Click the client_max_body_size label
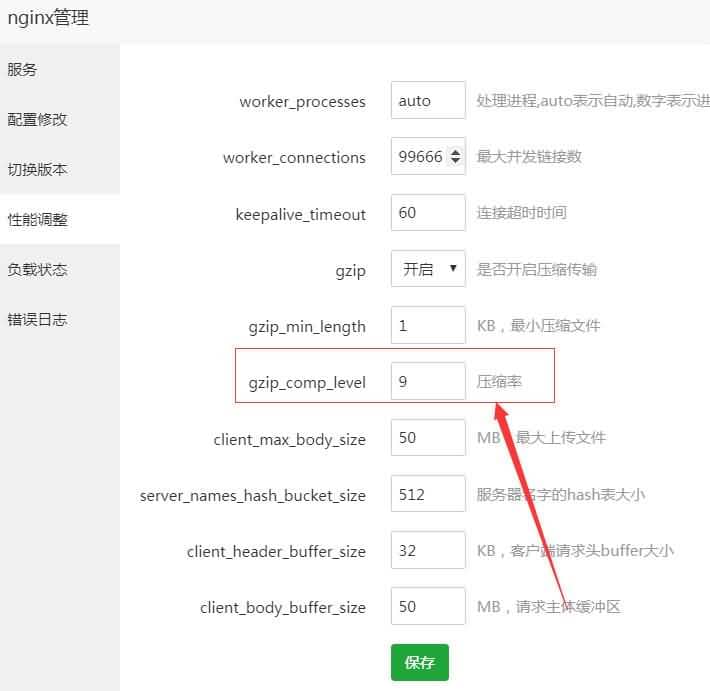The height and width of the screenshot is (691, 710). pyautogui.click(x=290, y=440)
